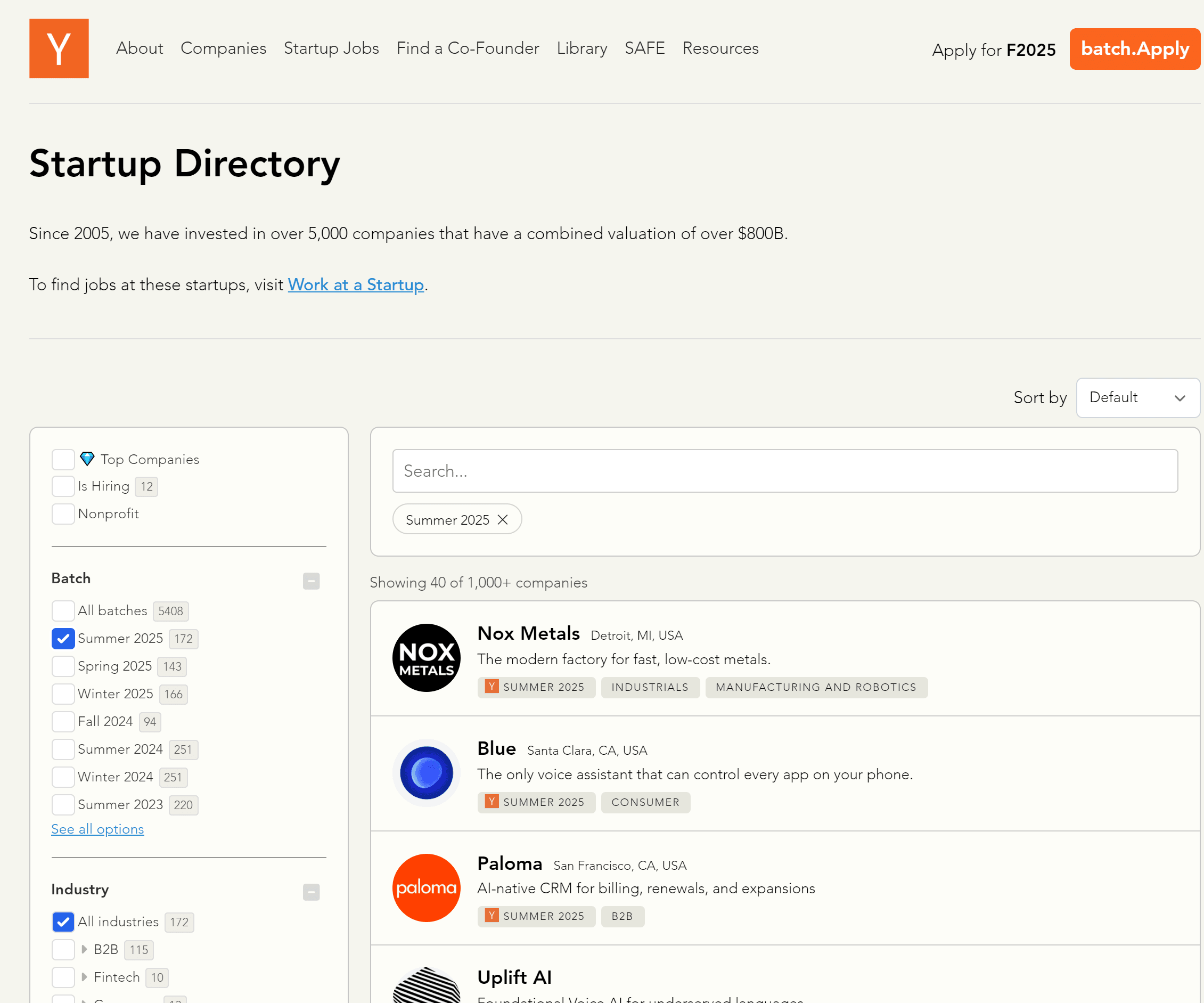Click the Top Companies diamond icon

click(x=87, y=459)
